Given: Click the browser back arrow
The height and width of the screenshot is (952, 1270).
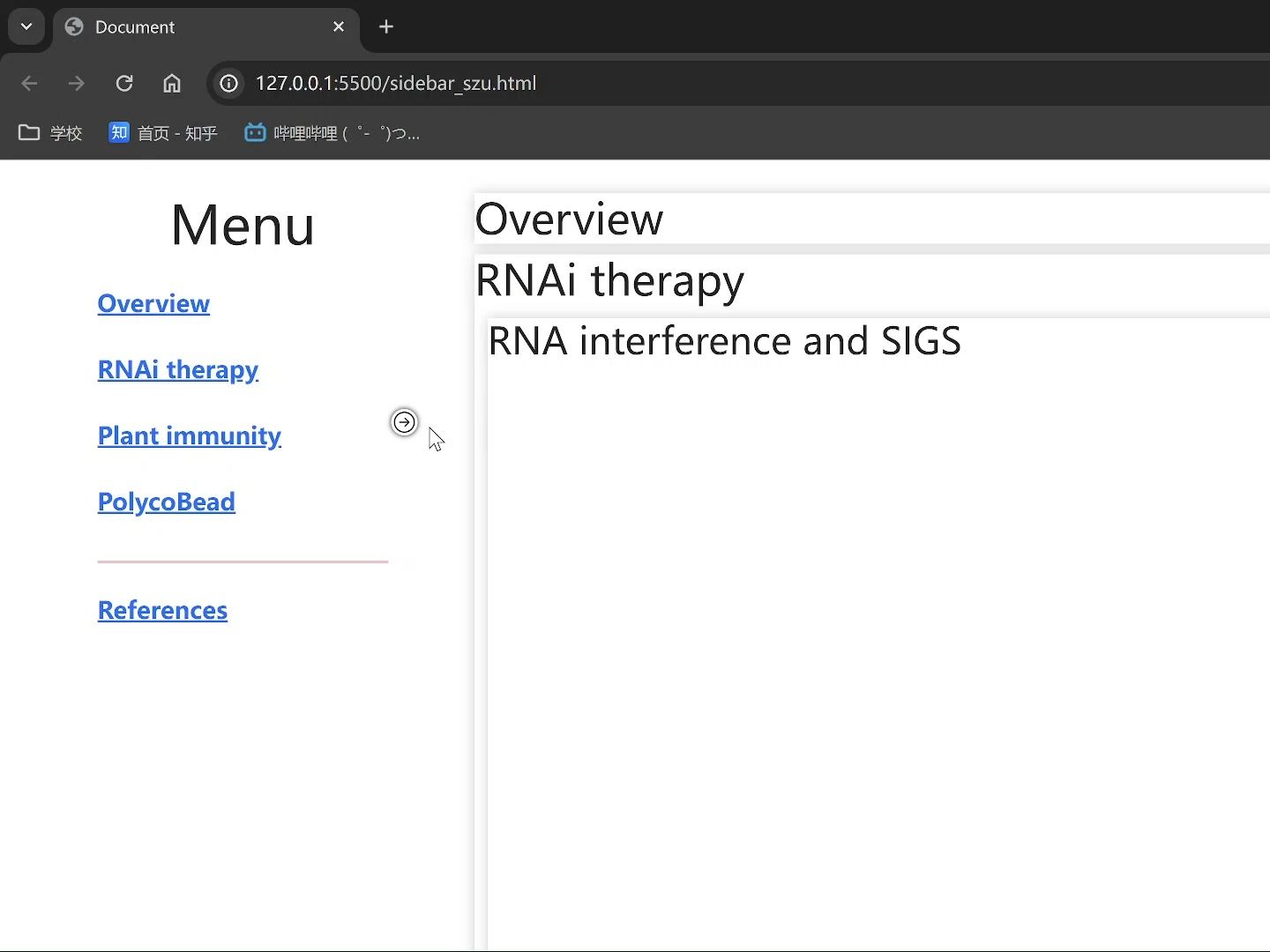Looking at the screenshot, I should click(29, 83).
